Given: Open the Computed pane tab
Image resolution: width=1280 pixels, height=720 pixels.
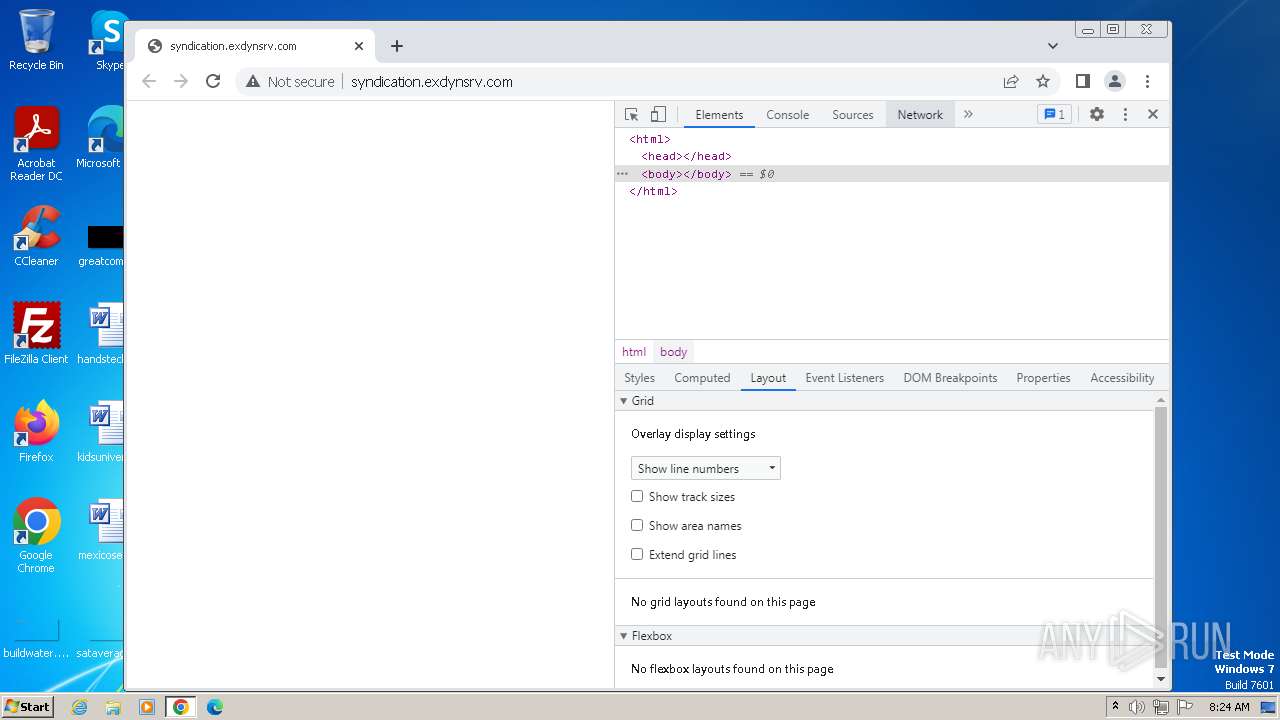Looking at the screenshot, I should (x=702, y=378).
